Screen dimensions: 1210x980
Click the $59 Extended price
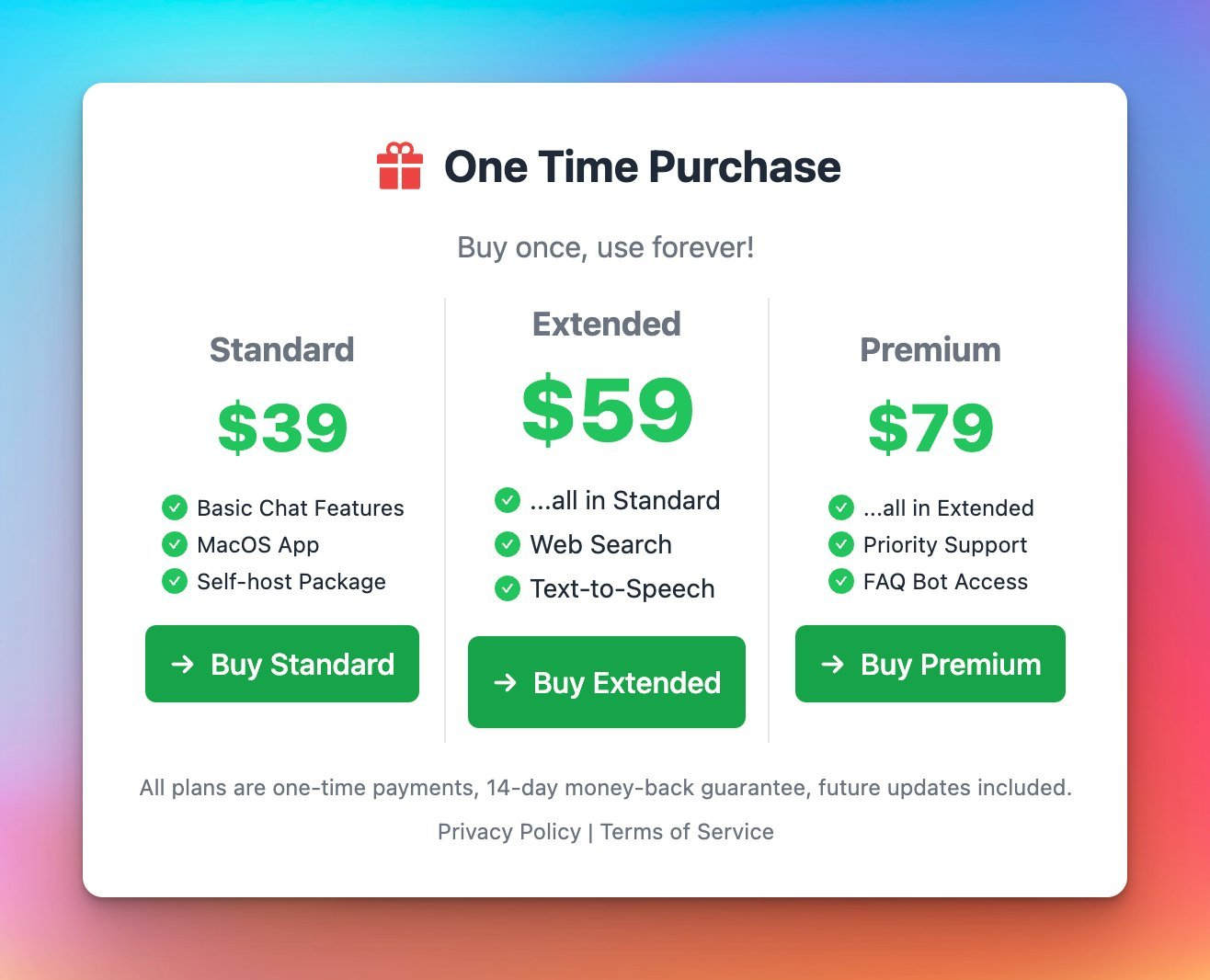coord(607,409)
